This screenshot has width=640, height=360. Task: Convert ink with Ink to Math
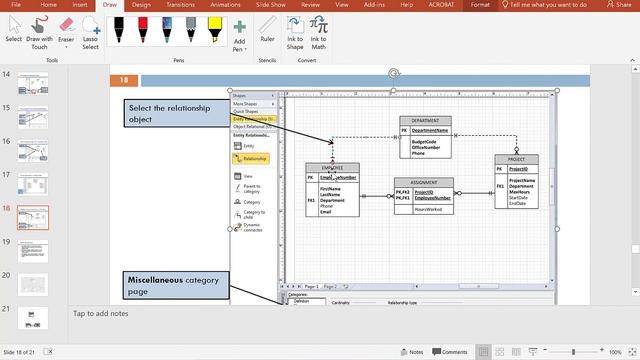(318, 33)
